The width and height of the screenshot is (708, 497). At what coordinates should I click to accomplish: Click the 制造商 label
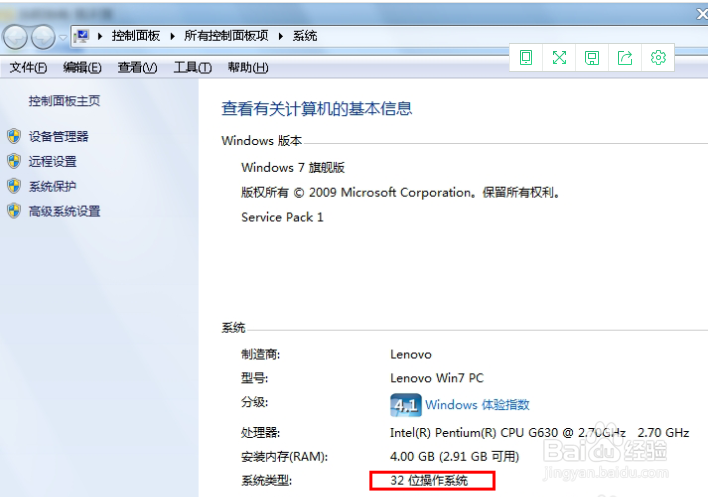click(x=261, y=354)
